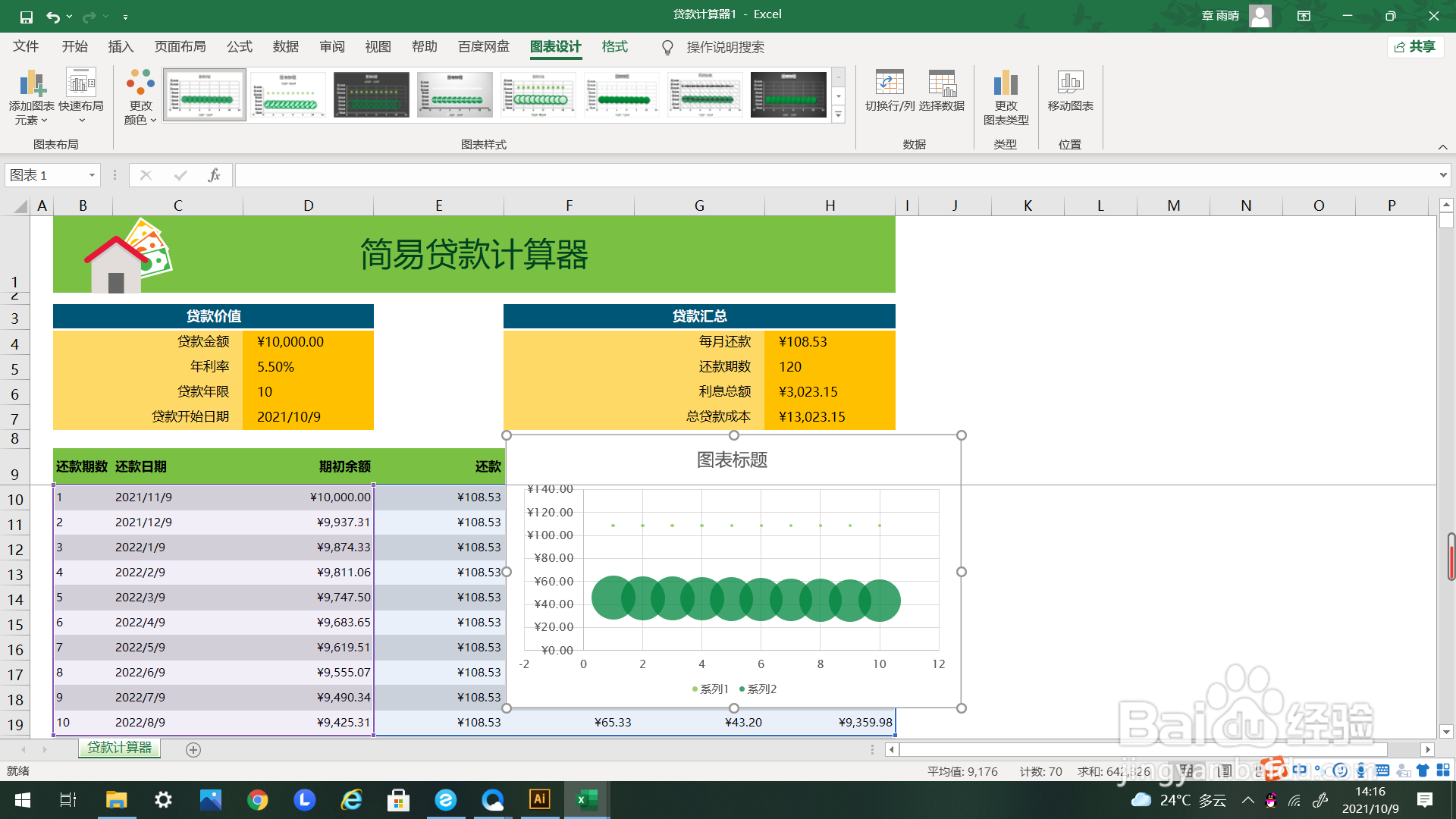Click the Move Chart icon

pos(1070,83)
